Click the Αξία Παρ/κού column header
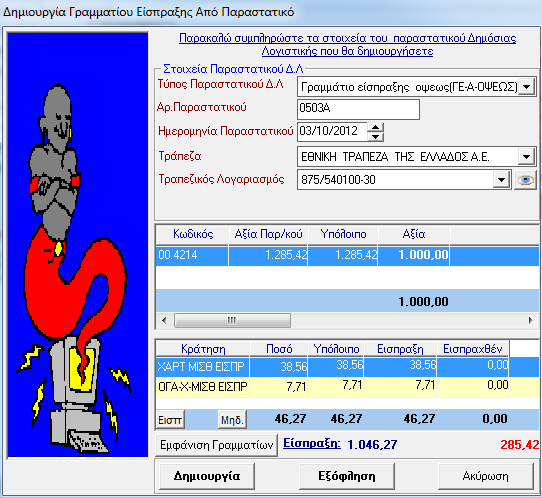This screenshot has width=542, height=498. coord(268,235)
